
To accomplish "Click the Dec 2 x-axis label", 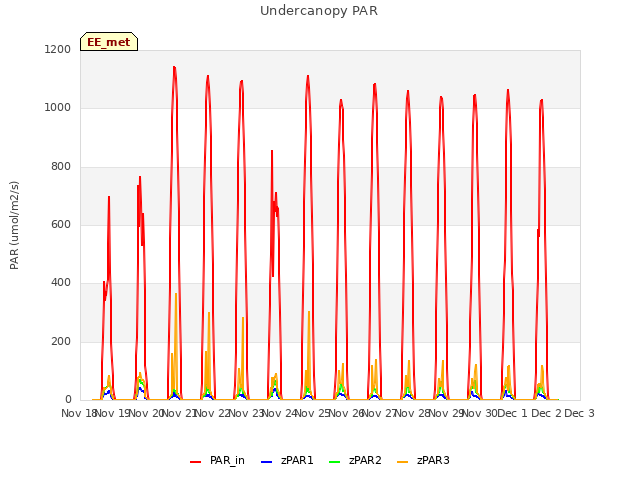I will (546, 413).
